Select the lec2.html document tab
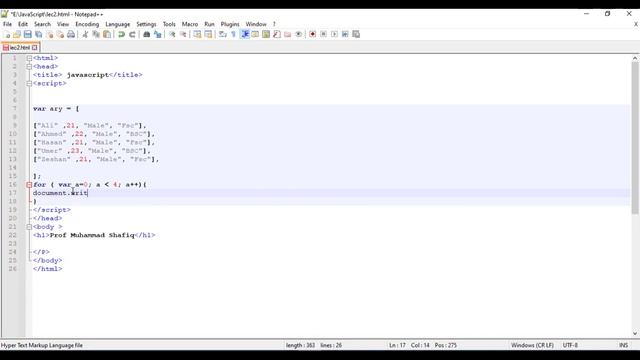Screen dimensions: 640x360 pyautogui.click(x=20, y=48)
